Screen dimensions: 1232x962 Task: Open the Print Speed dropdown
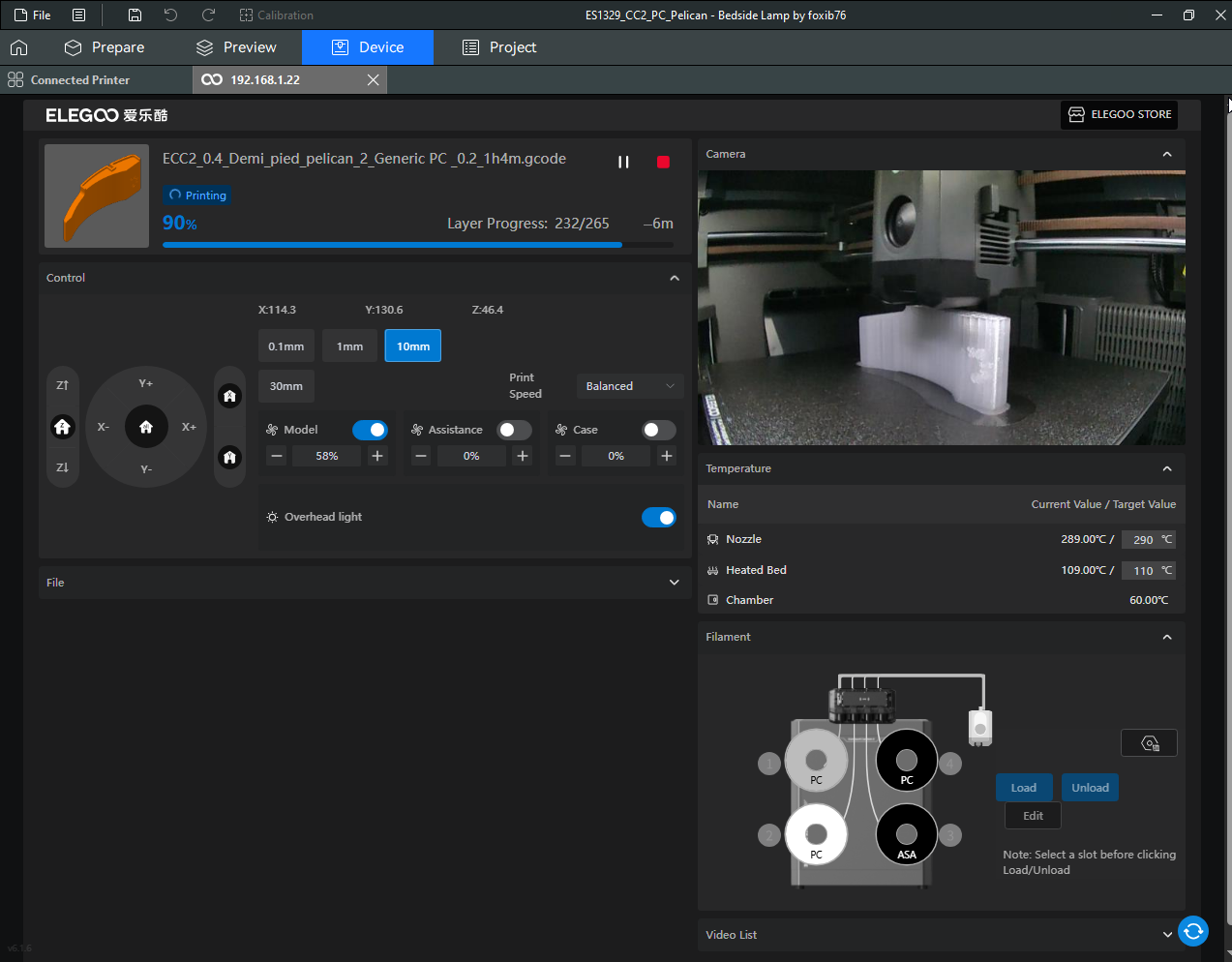629,386
